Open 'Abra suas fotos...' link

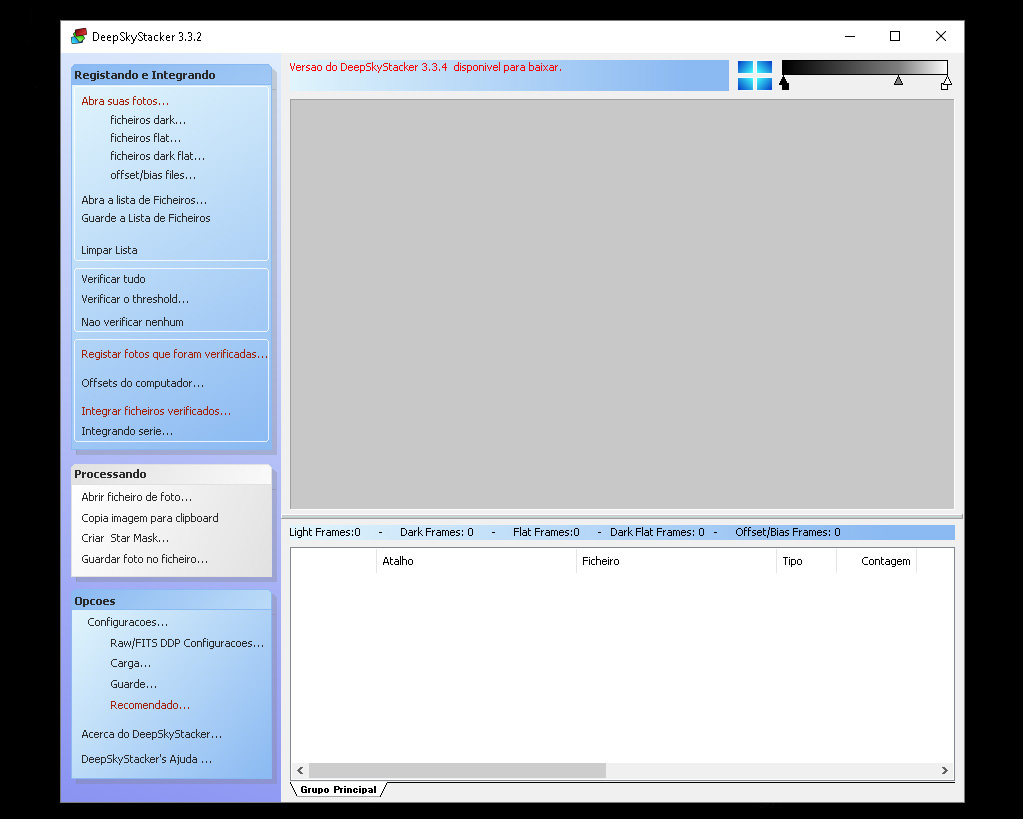pyautogui.click(x=125, y=101)
